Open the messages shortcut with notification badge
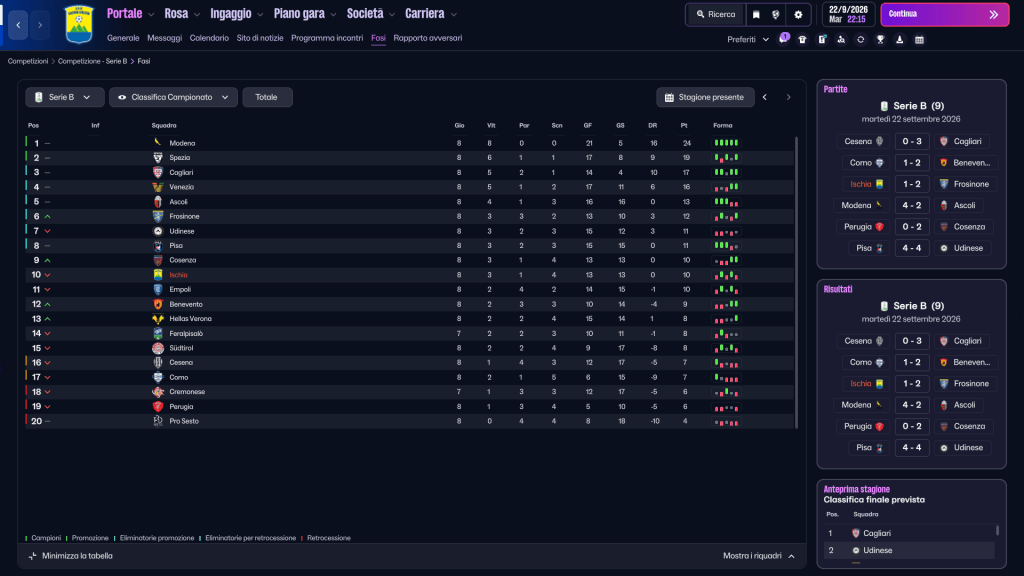 coord(784,39)
